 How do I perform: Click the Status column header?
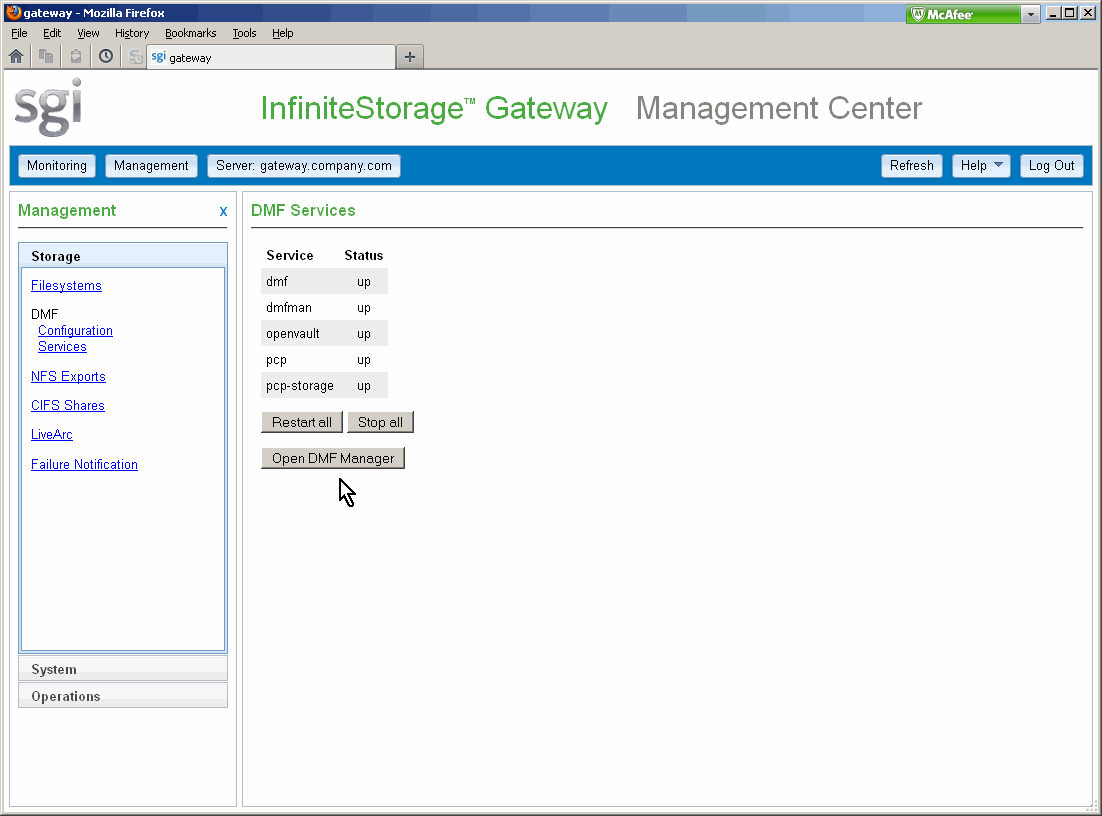pos(363,255)
